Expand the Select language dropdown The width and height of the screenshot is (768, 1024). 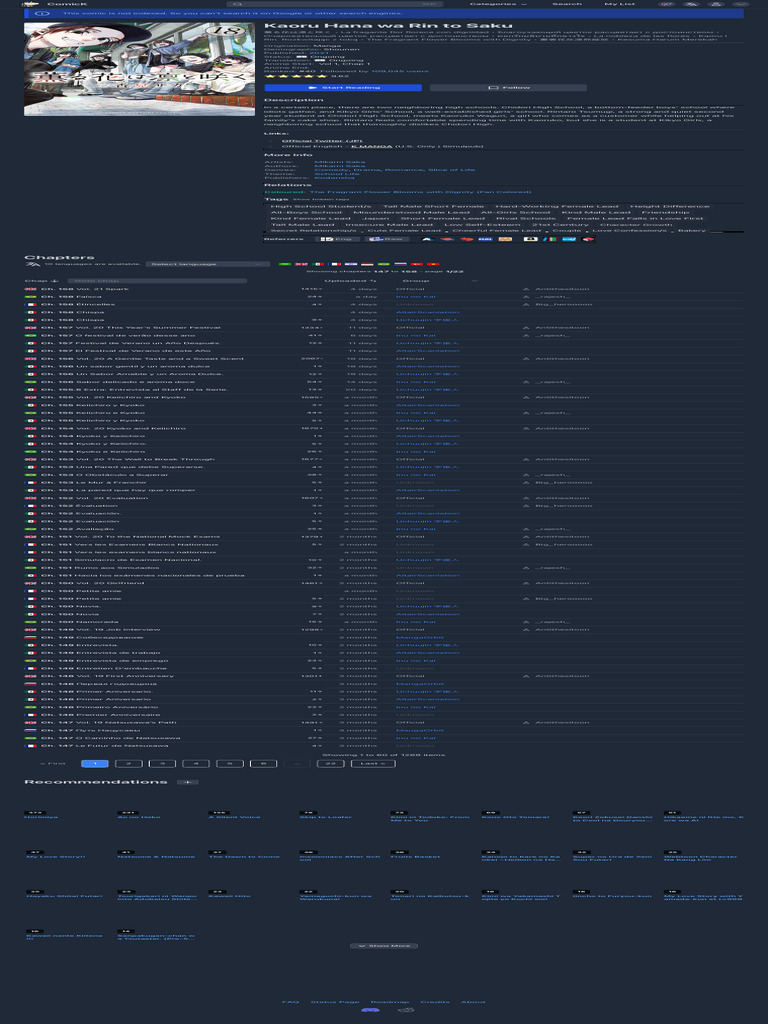(207, 264)
